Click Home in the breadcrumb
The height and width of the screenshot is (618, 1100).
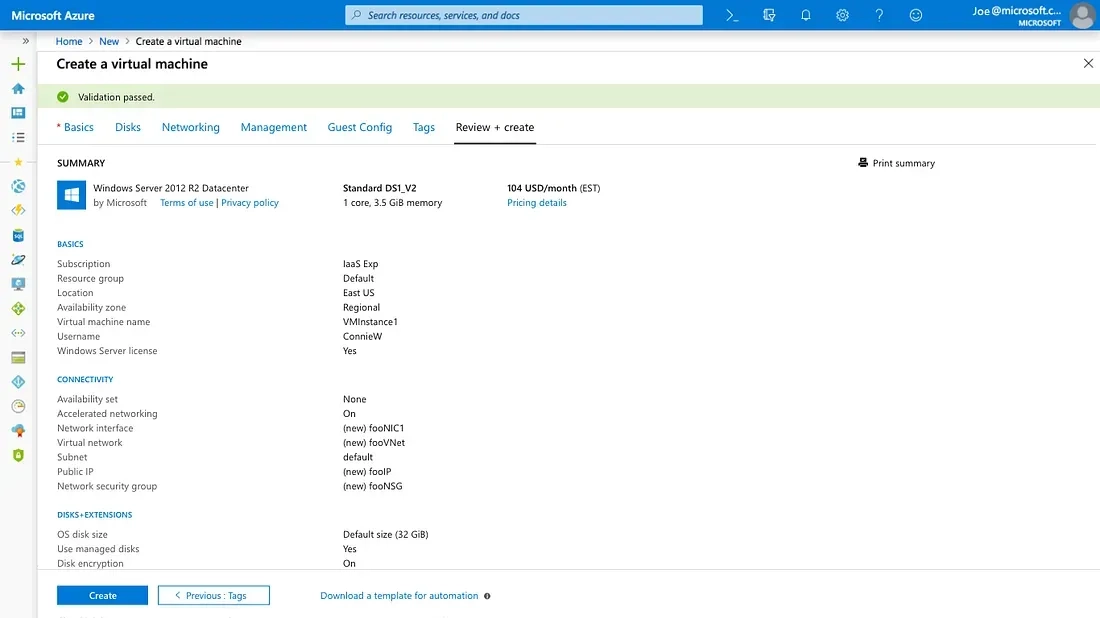(69, 41)
